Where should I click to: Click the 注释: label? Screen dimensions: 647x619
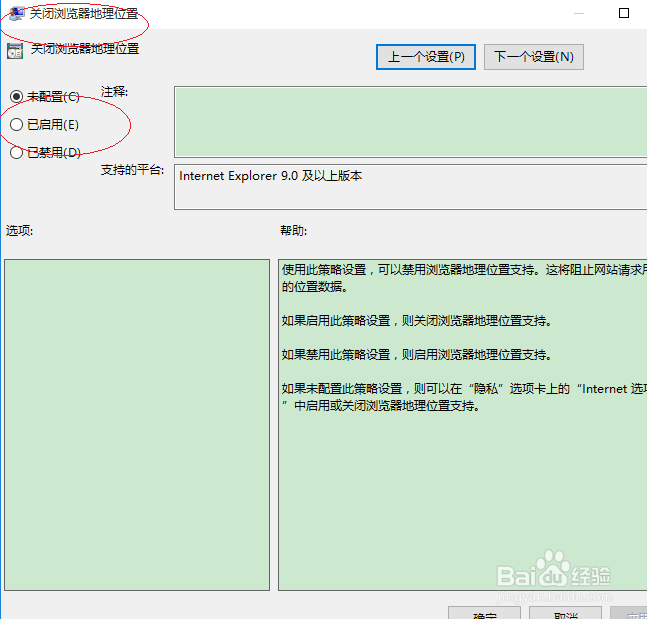click(114, 92)
